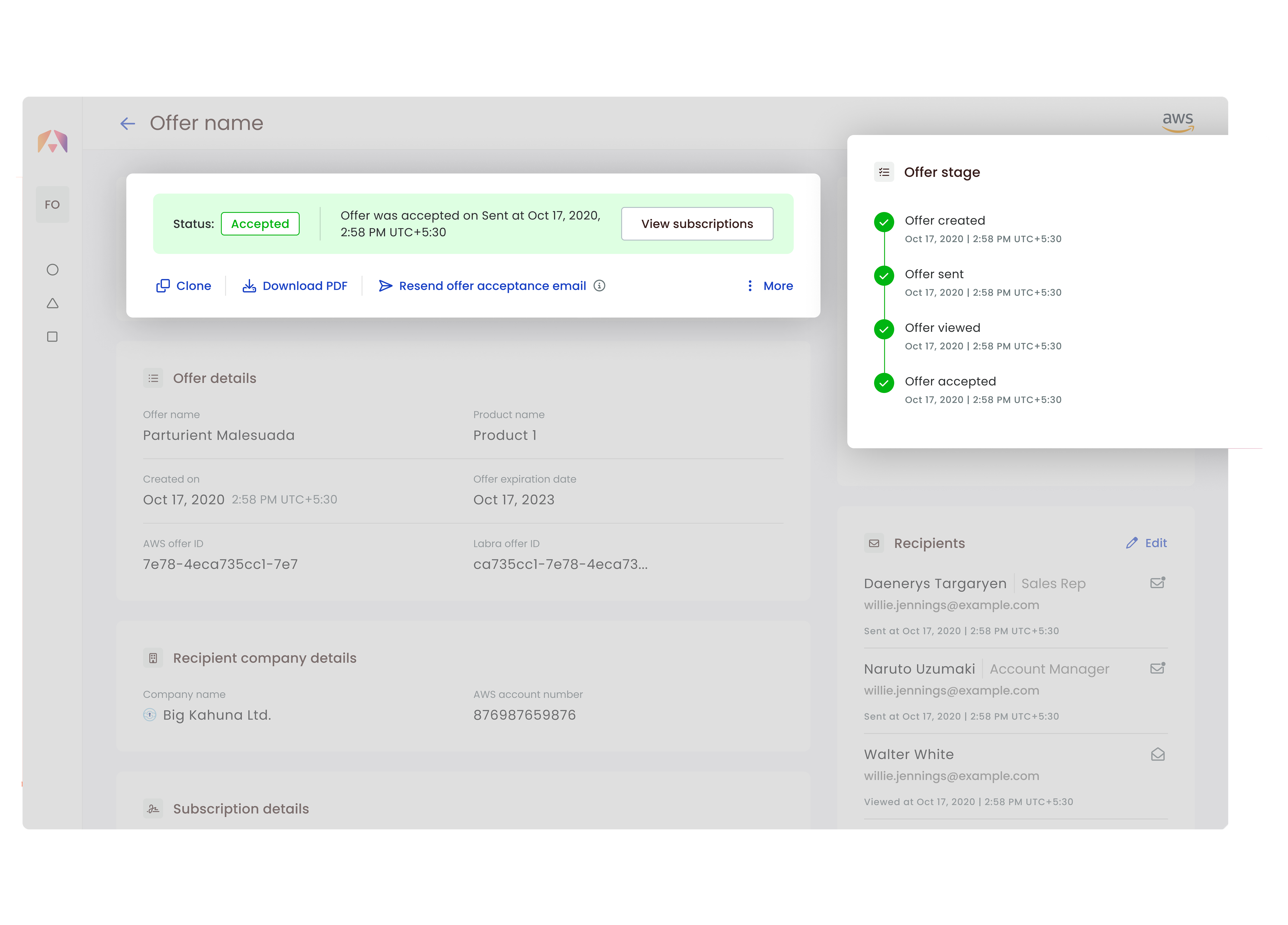Image resolution: width=1288 pixels, height=925 pixels.
Task: Click the Labra logo in sidebar
Action: pyautogui.click(x=53, y=141)
